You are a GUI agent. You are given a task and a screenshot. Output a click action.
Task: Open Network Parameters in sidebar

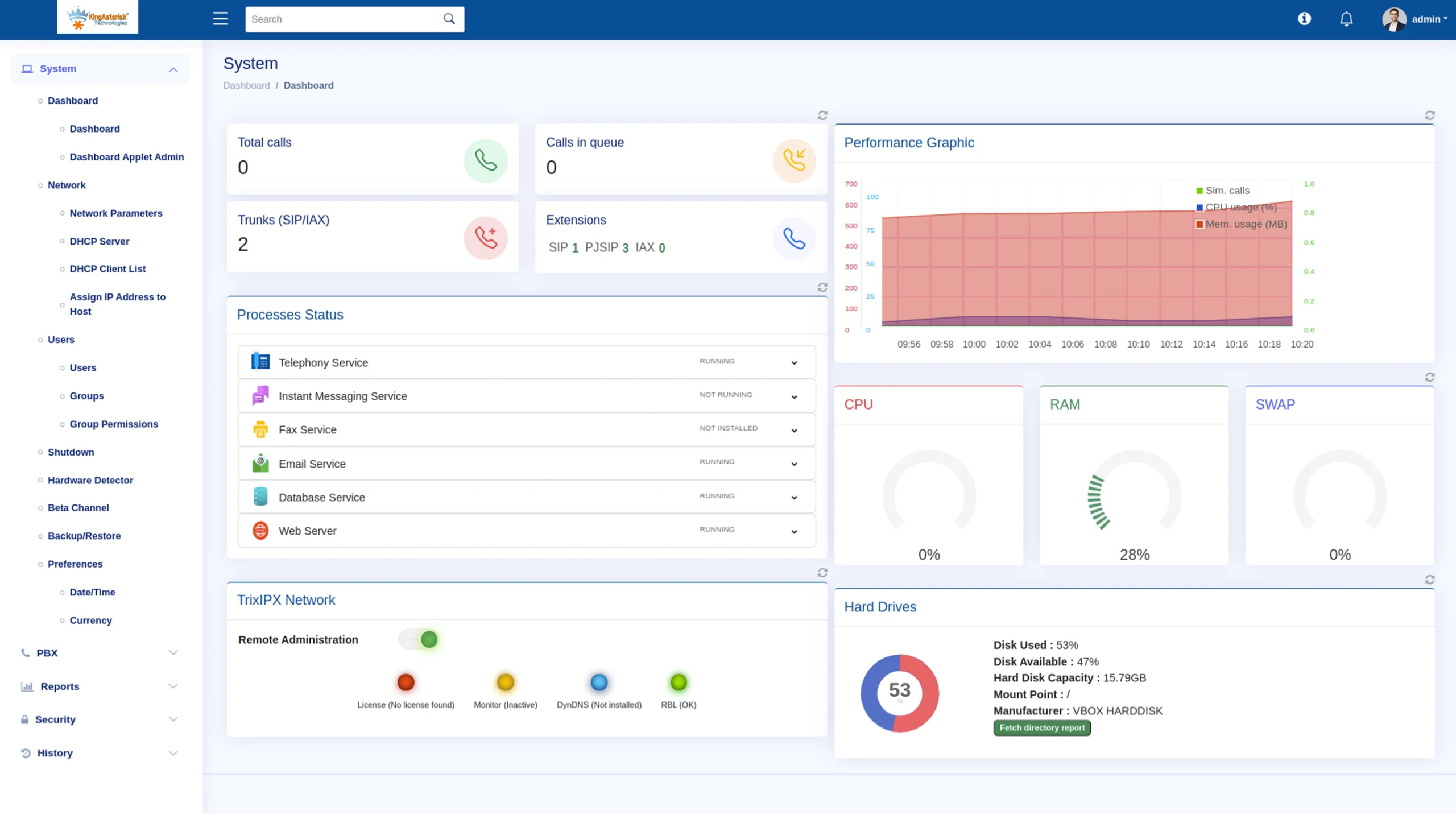click(x=116, y=213)
